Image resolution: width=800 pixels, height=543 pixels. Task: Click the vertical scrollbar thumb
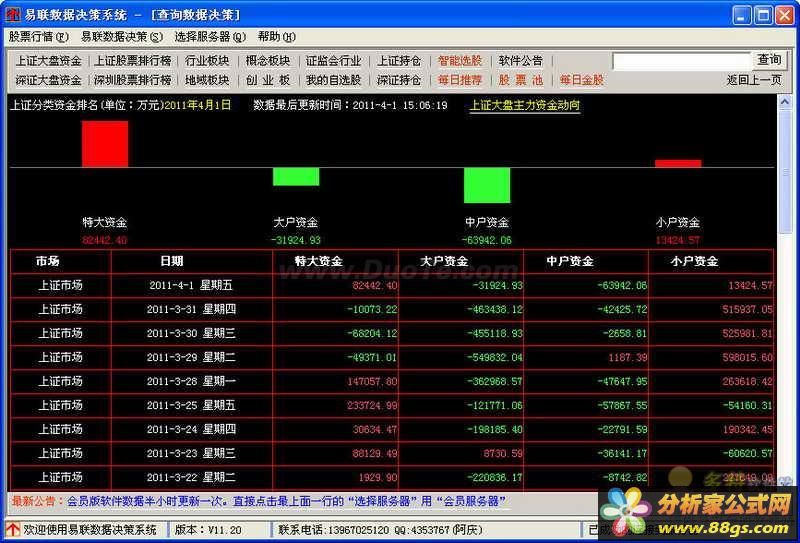click(785, 172)
